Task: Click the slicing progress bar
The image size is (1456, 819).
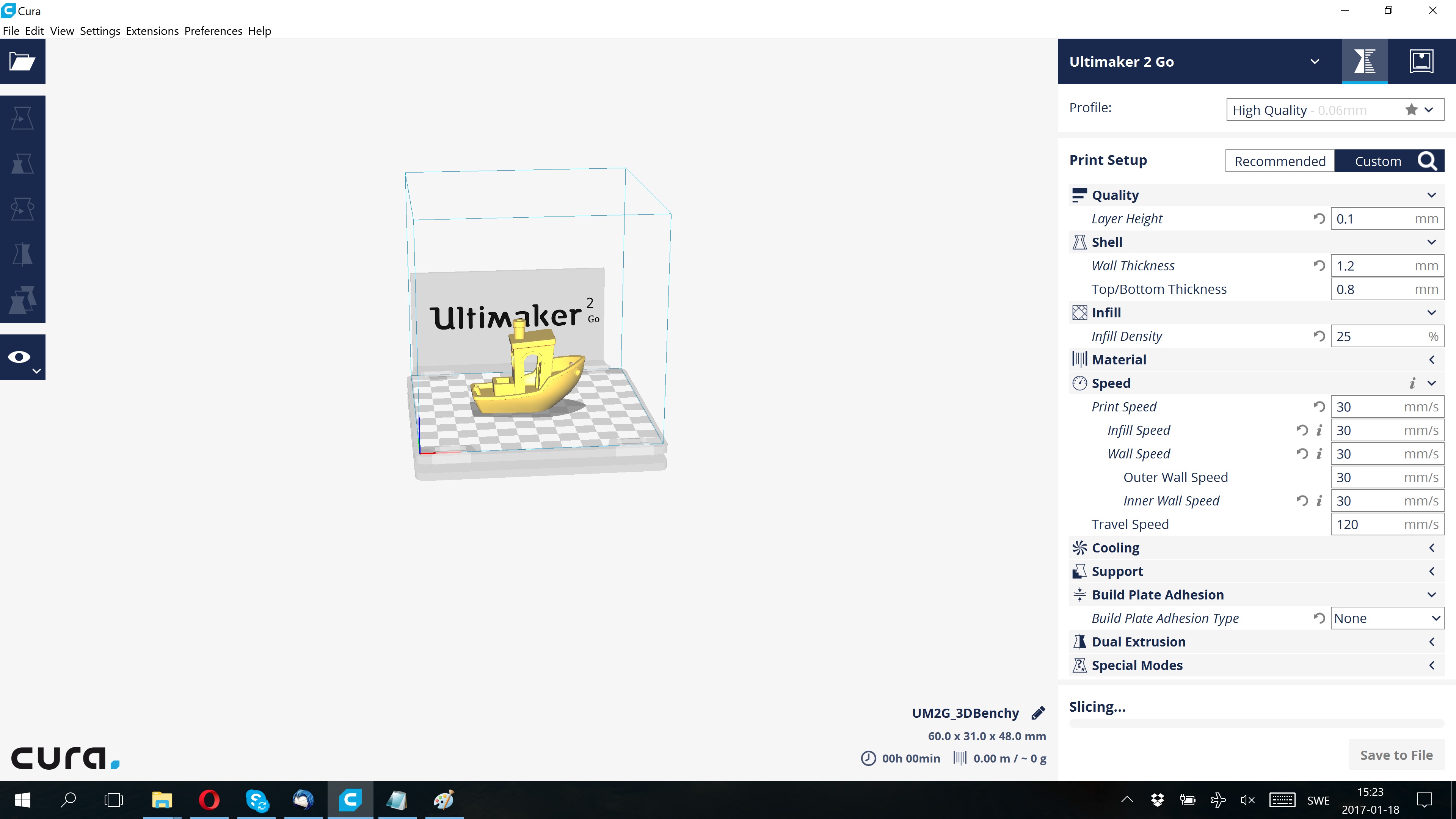Action: (1256, 723)
